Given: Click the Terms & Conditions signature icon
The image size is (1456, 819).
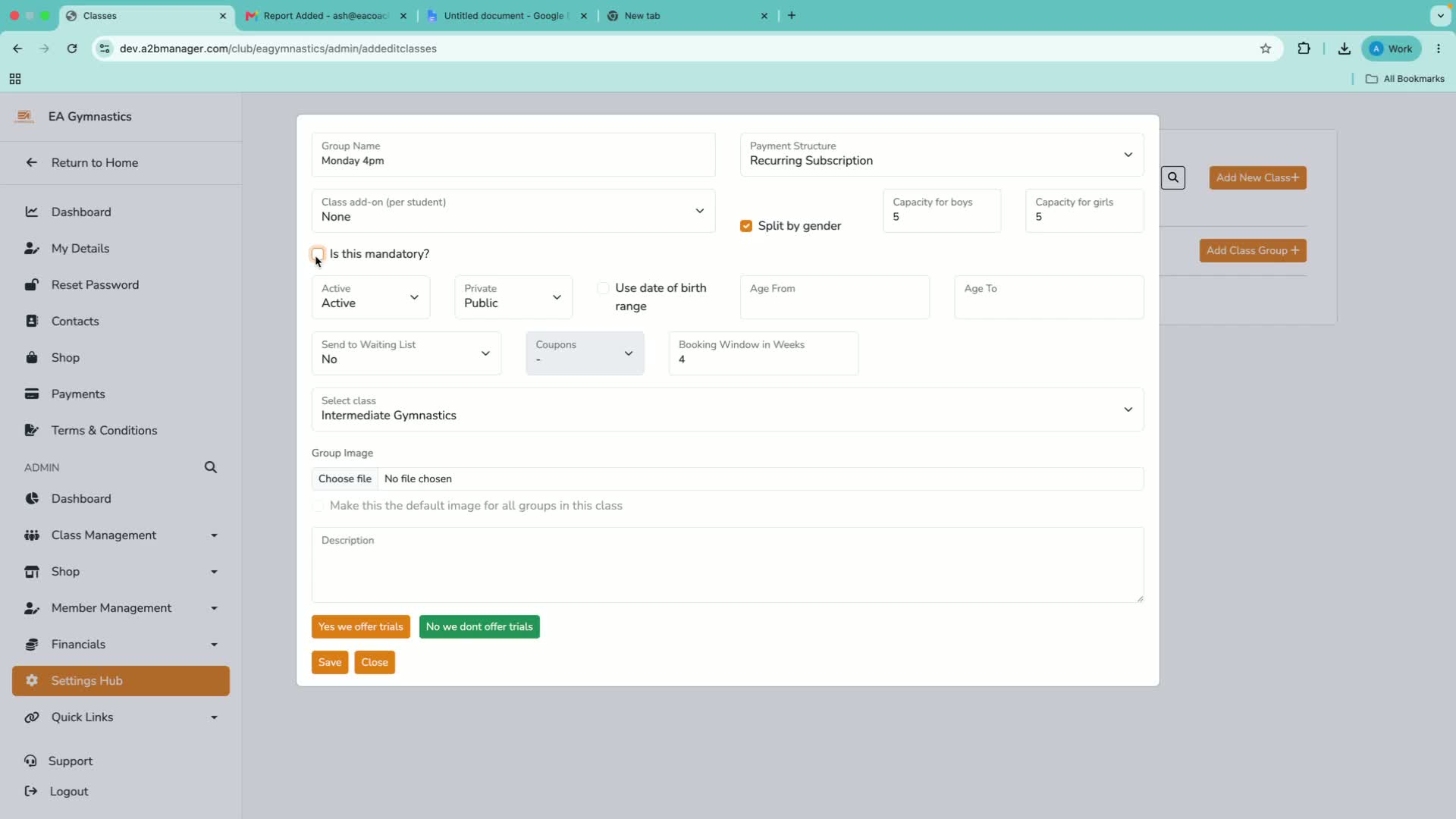Looking at the screenshot, I should 31,430.
